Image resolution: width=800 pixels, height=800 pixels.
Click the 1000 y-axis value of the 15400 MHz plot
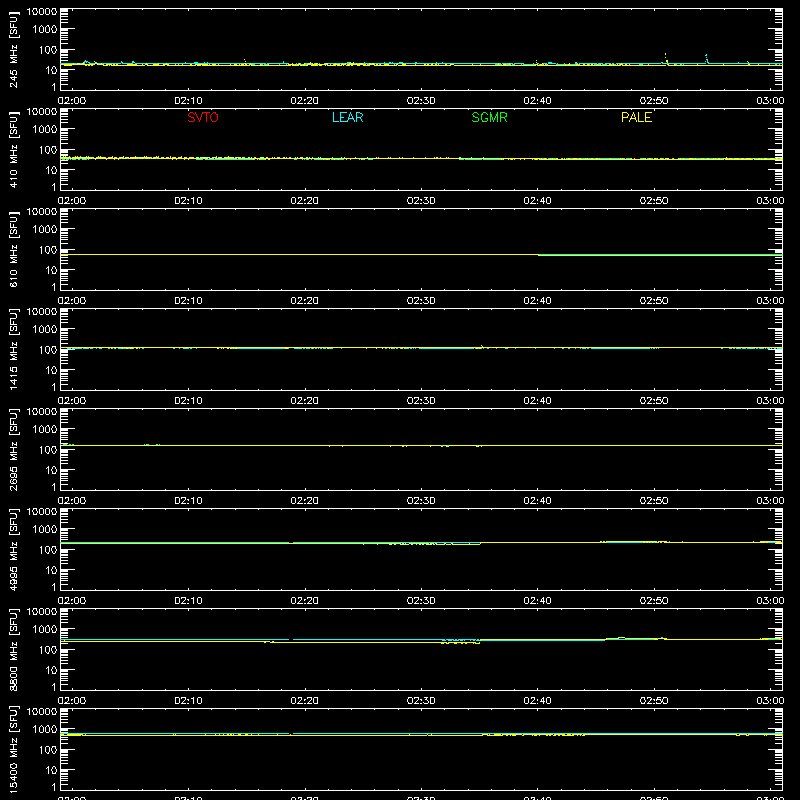click(x=45, y=730)
